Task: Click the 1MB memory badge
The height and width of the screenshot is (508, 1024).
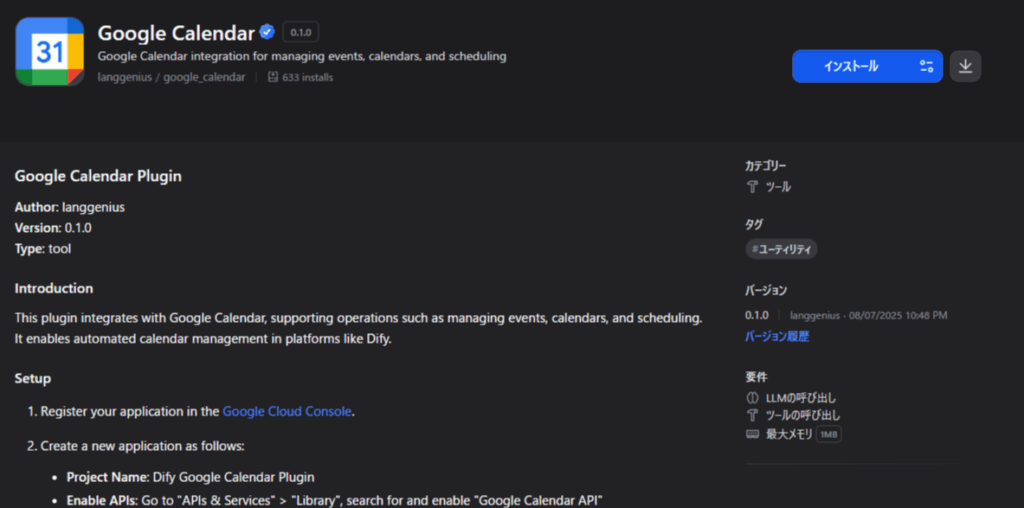Action: 828,434
